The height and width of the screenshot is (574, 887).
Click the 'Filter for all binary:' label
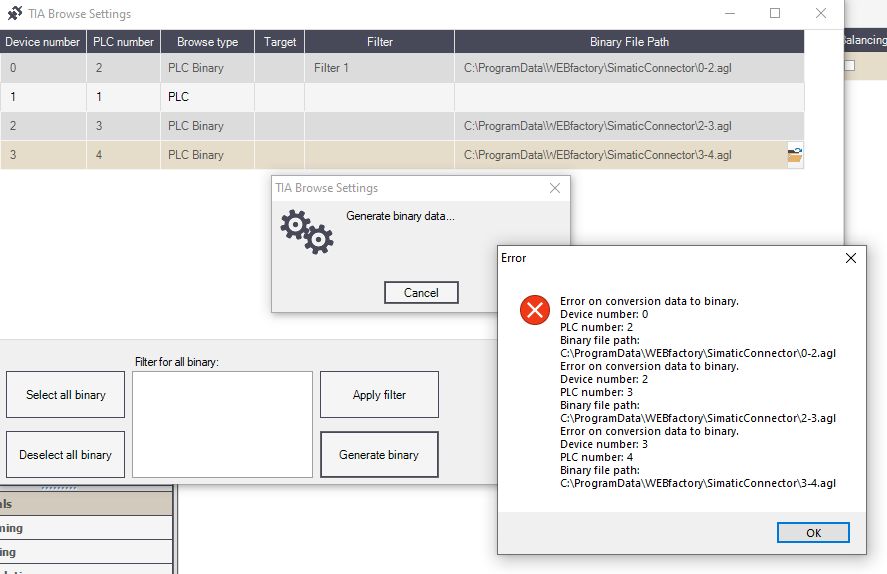(x=176, y=362)
